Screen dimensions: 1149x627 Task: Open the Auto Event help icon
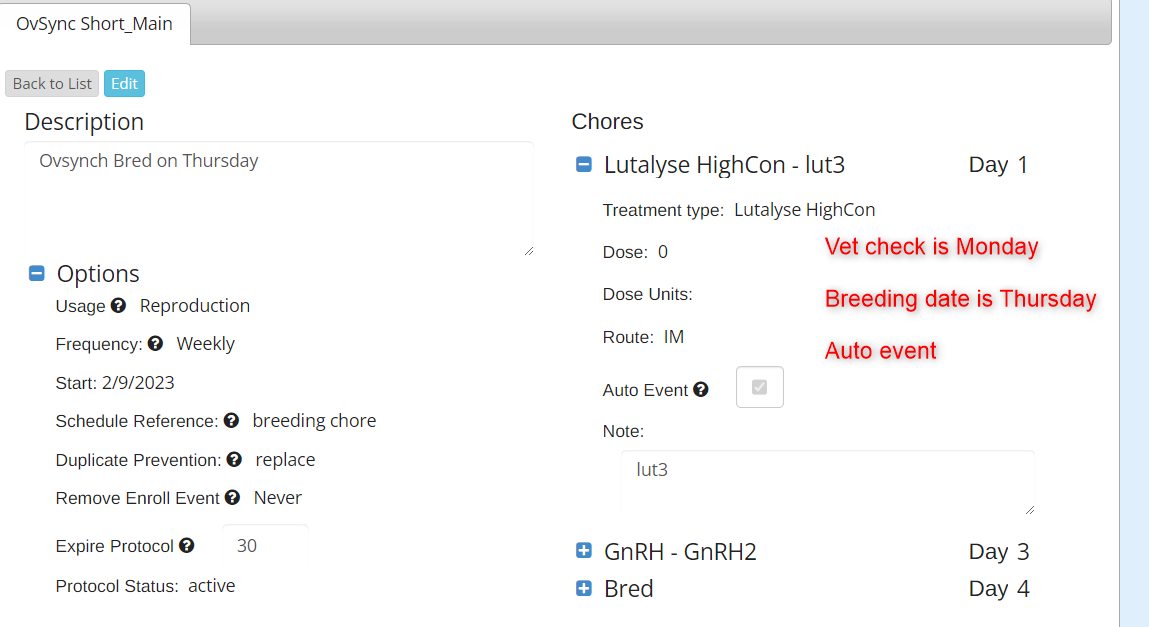tap(701, 390)
